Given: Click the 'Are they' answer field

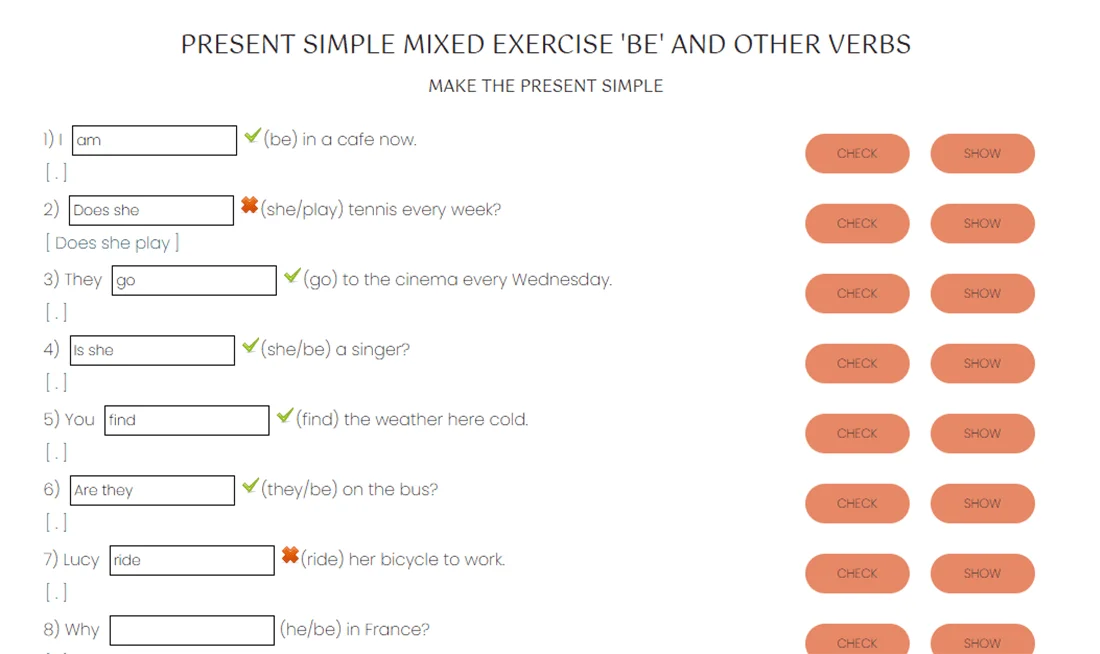Looking at the screenshot, I should 152,490.
